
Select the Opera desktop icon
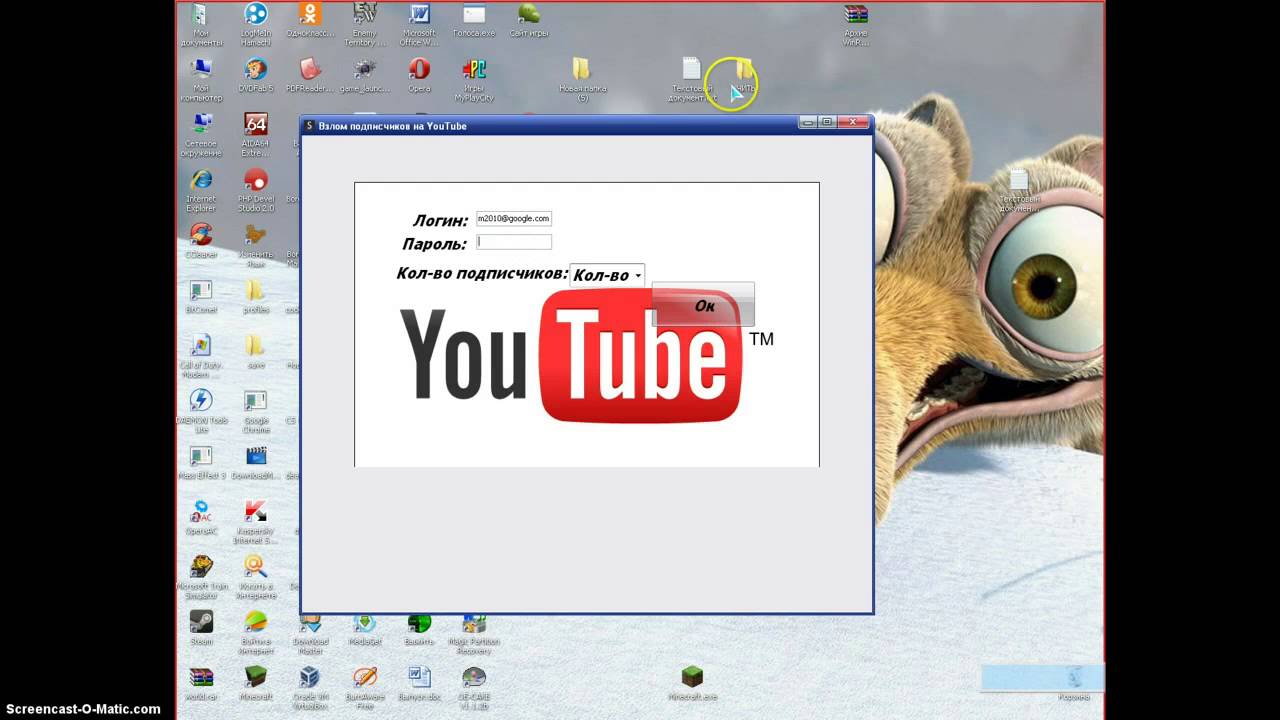click(419, 76)
